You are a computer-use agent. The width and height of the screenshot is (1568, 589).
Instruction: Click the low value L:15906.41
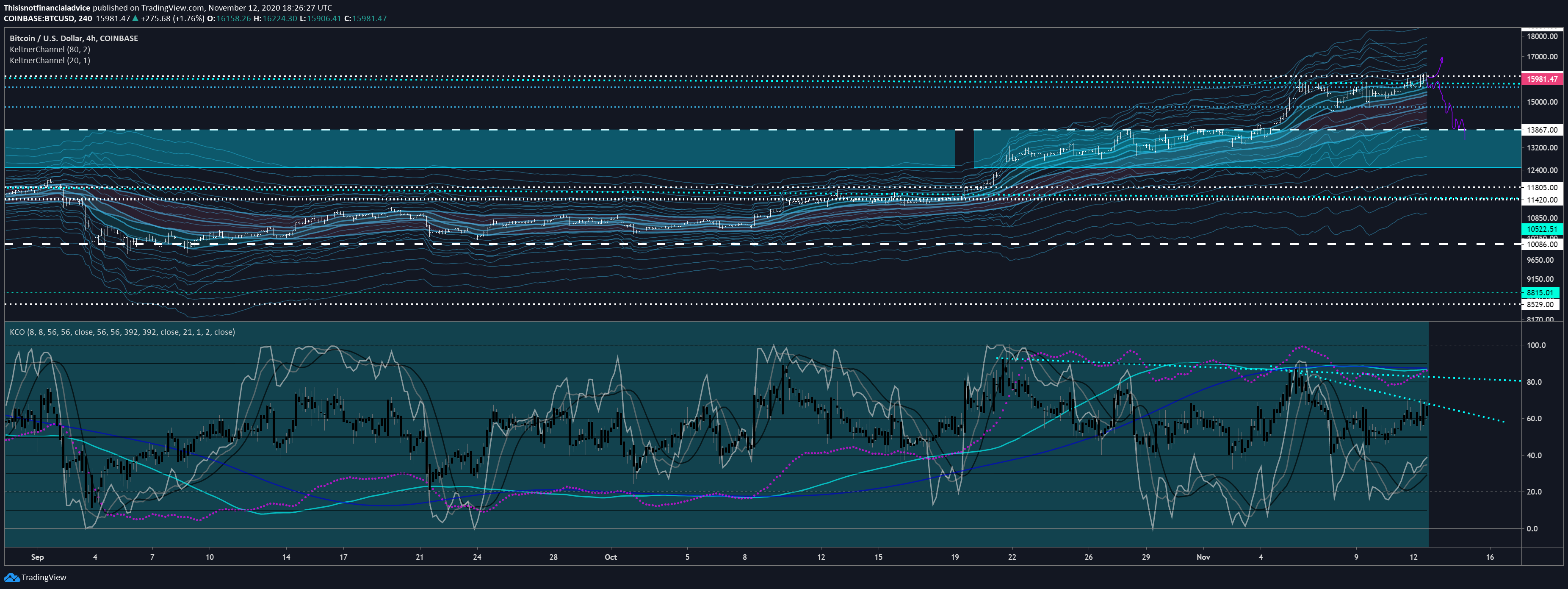pos(320,18)
